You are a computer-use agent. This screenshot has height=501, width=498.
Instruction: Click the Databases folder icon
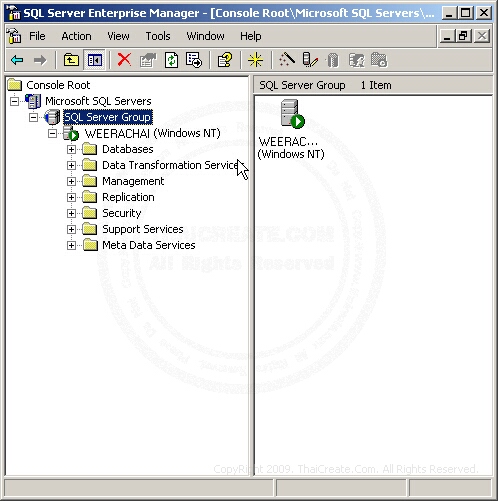click(x=90, y=149)
